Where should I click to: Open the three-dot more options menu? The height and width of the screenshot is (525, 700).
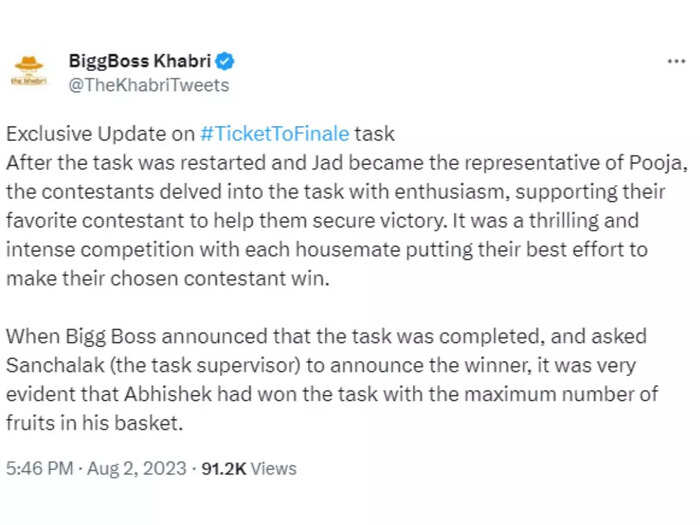tap(676, 61)
